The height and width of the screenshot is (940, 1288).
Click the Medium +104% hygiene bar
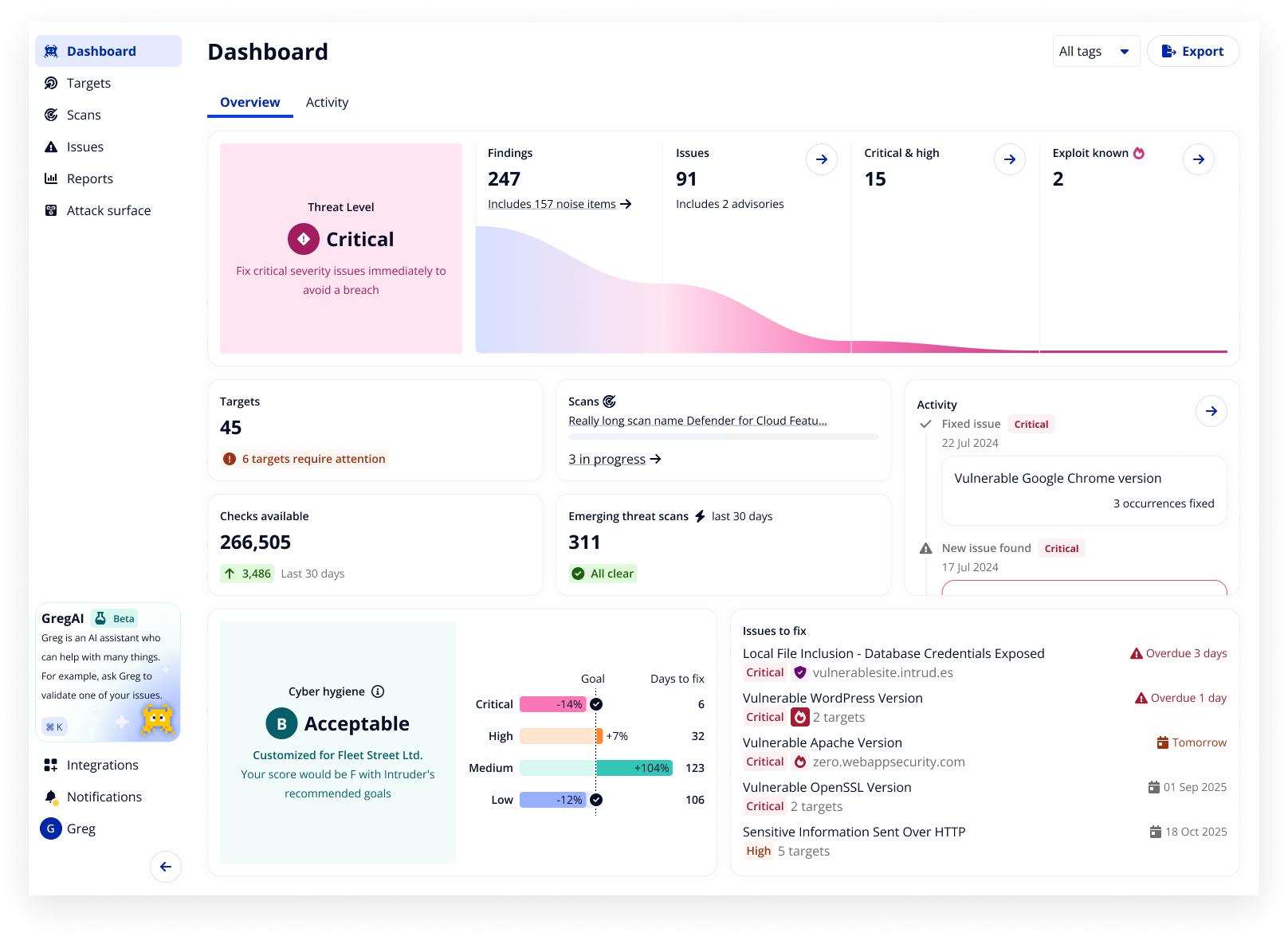click(x=634, y=768)
